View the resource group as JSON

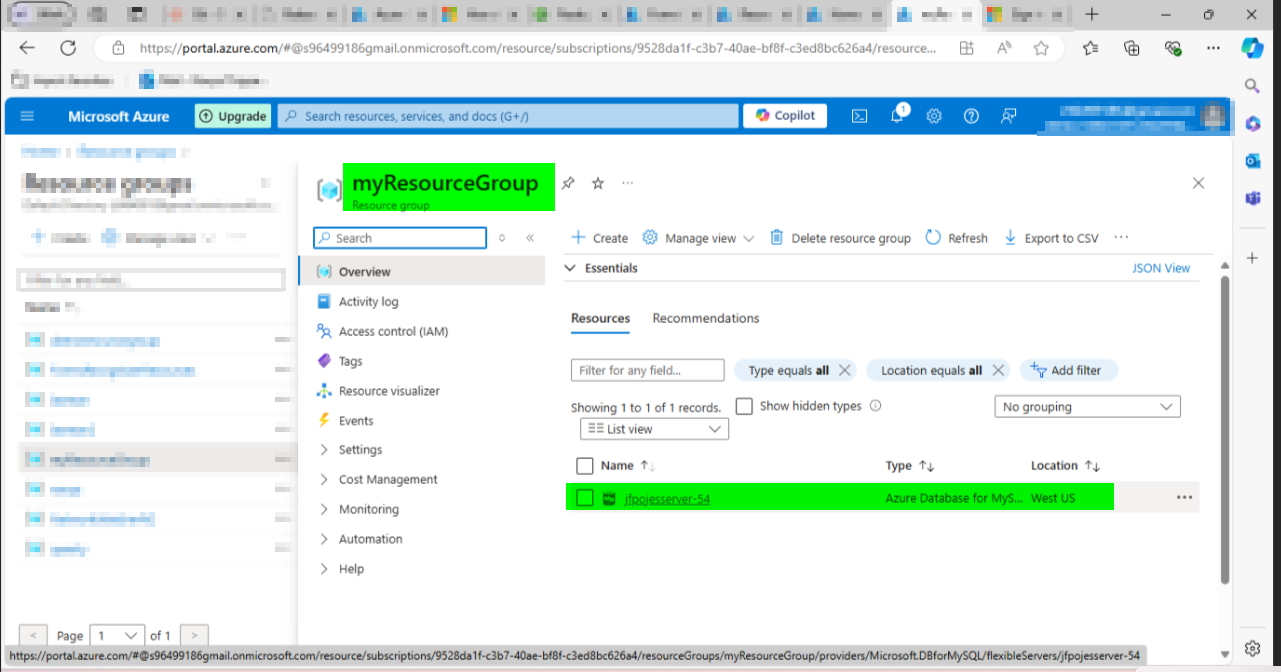point(1161,268)
